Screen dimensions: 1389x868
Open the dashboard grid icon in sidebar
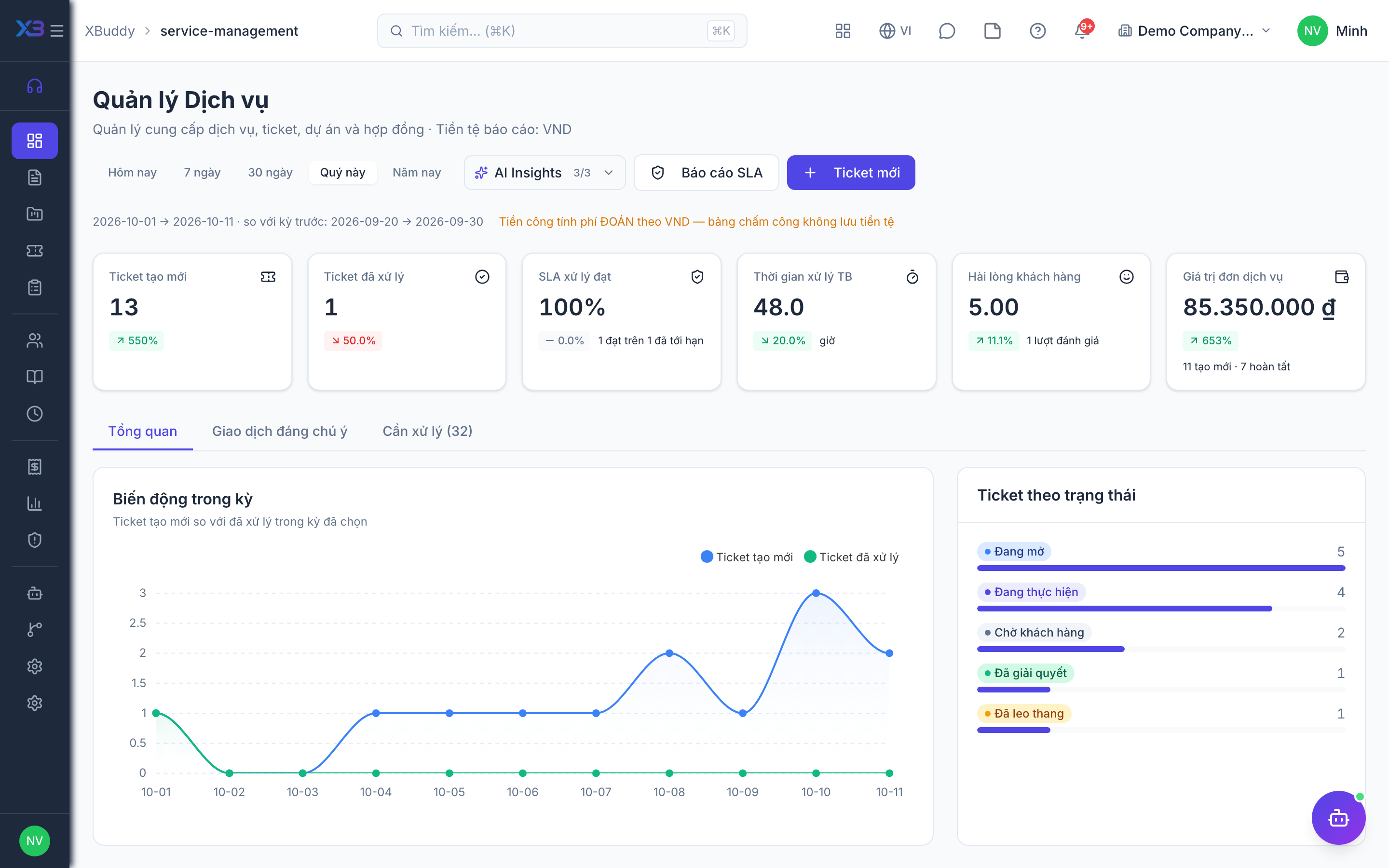34,141
